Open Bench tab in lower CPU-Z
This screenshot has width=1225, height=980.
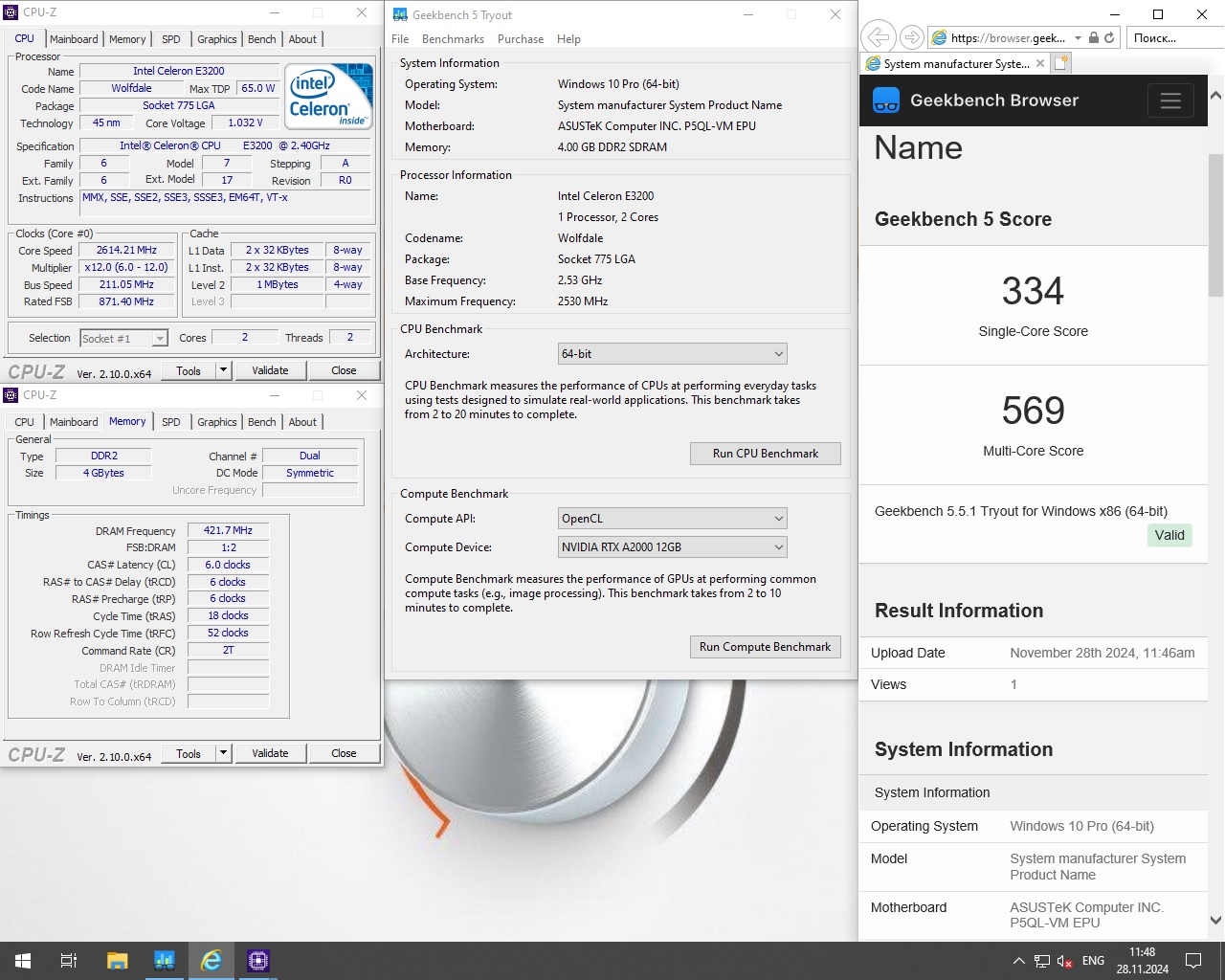coord(262,422)
